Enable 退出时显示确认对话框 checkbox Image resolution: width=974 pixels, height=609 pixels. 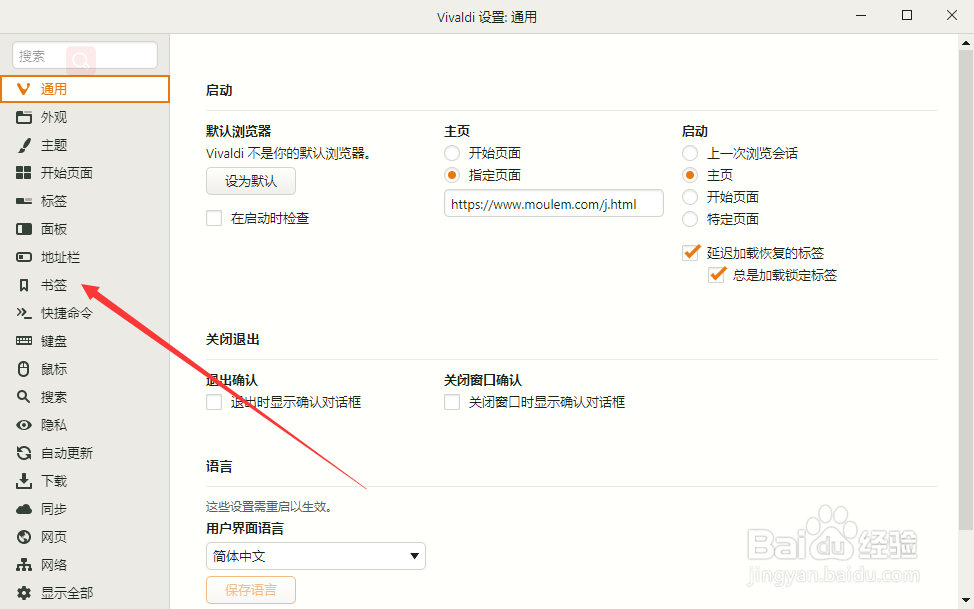coord(214,402)
